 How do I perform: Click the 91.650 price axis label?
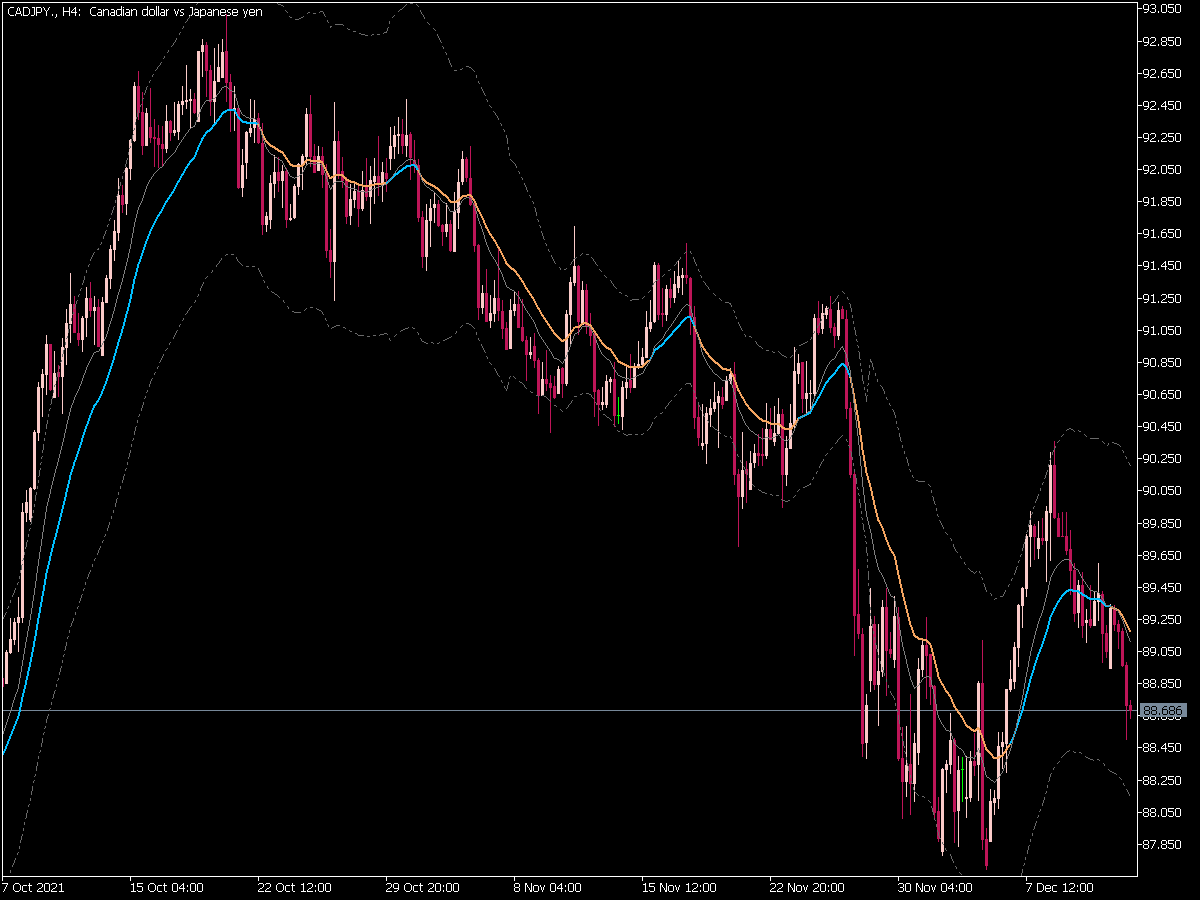click(x=1163, y=233)
